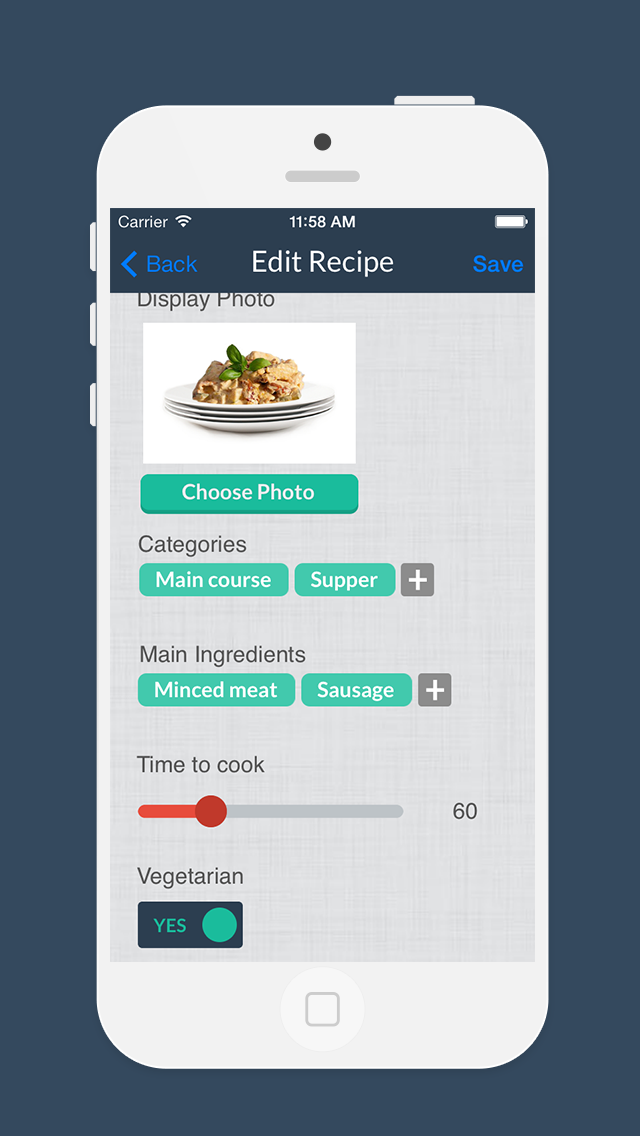
Task: Tap the battery icon in status bar
Action: pos(513,222)
